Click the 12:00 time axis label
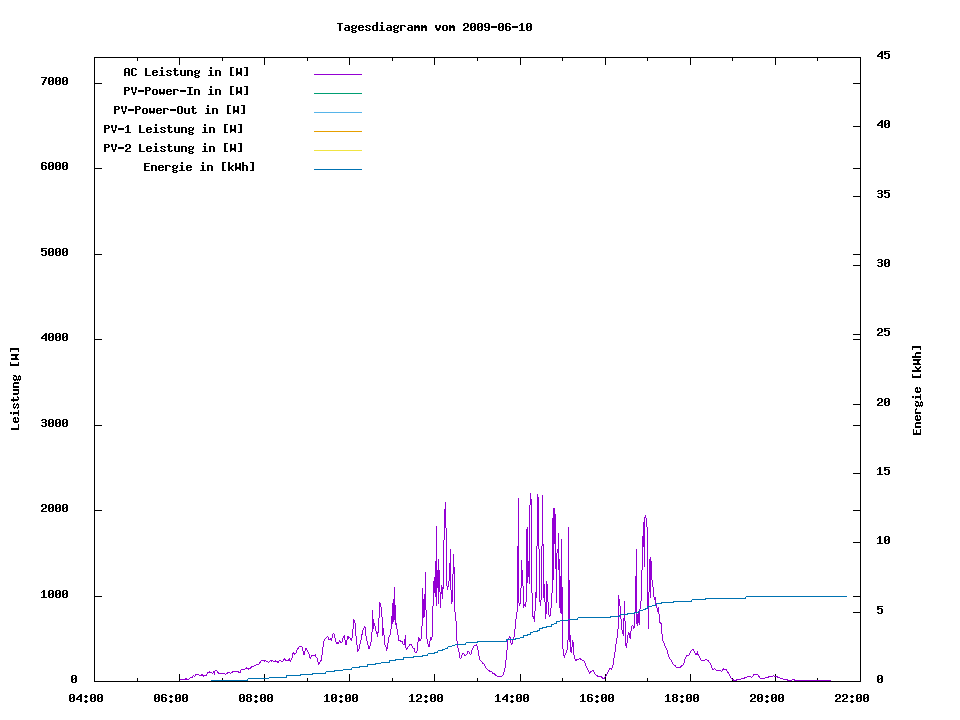960x720 pixels. tap(427, 699)
